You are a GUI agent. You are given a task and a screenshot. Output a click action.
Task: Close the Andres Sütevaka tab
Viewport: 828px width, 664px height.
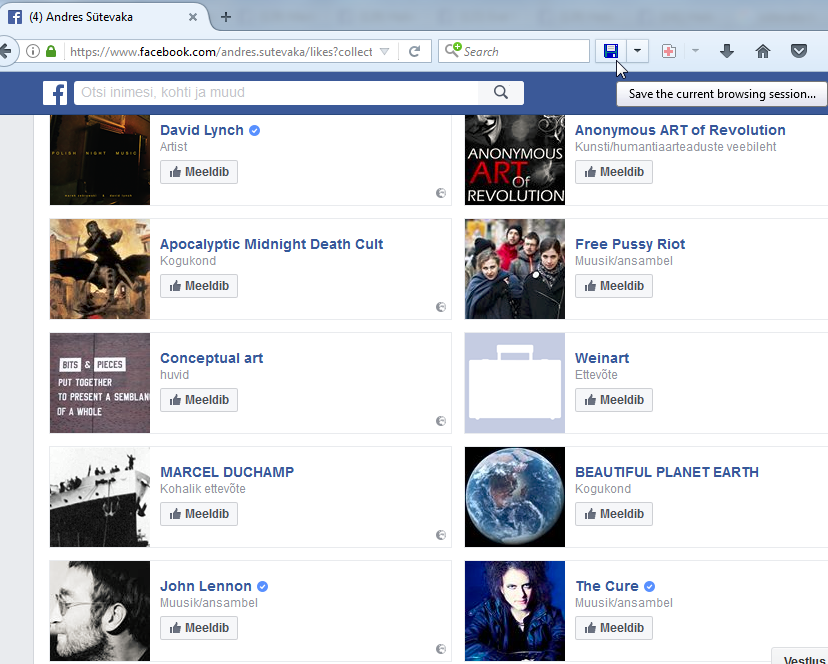[x=193, y=17]
